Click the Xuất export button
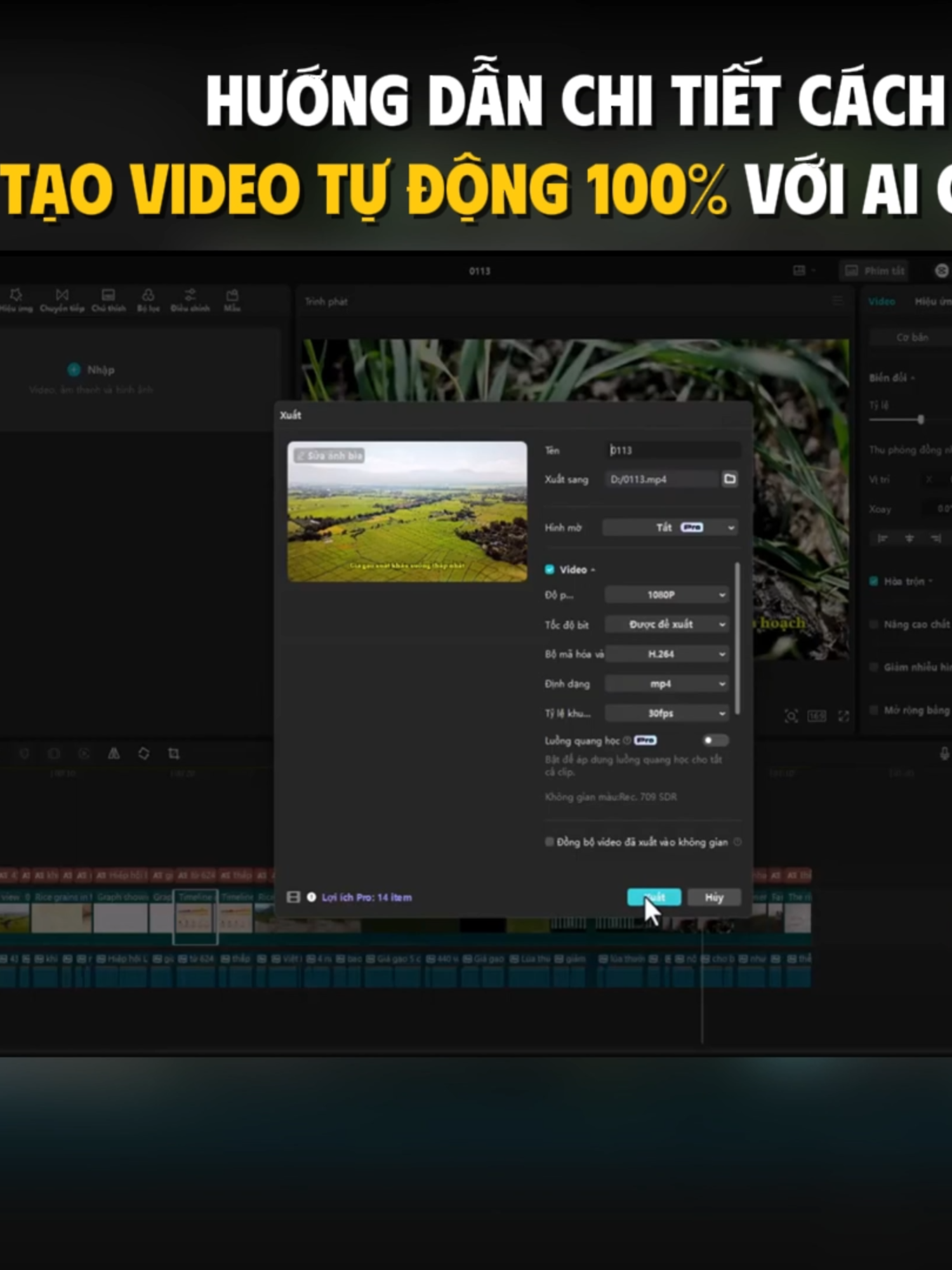The height and width of the screenshot is (1270, 952). pyautogui.click(x=654, y=897)
